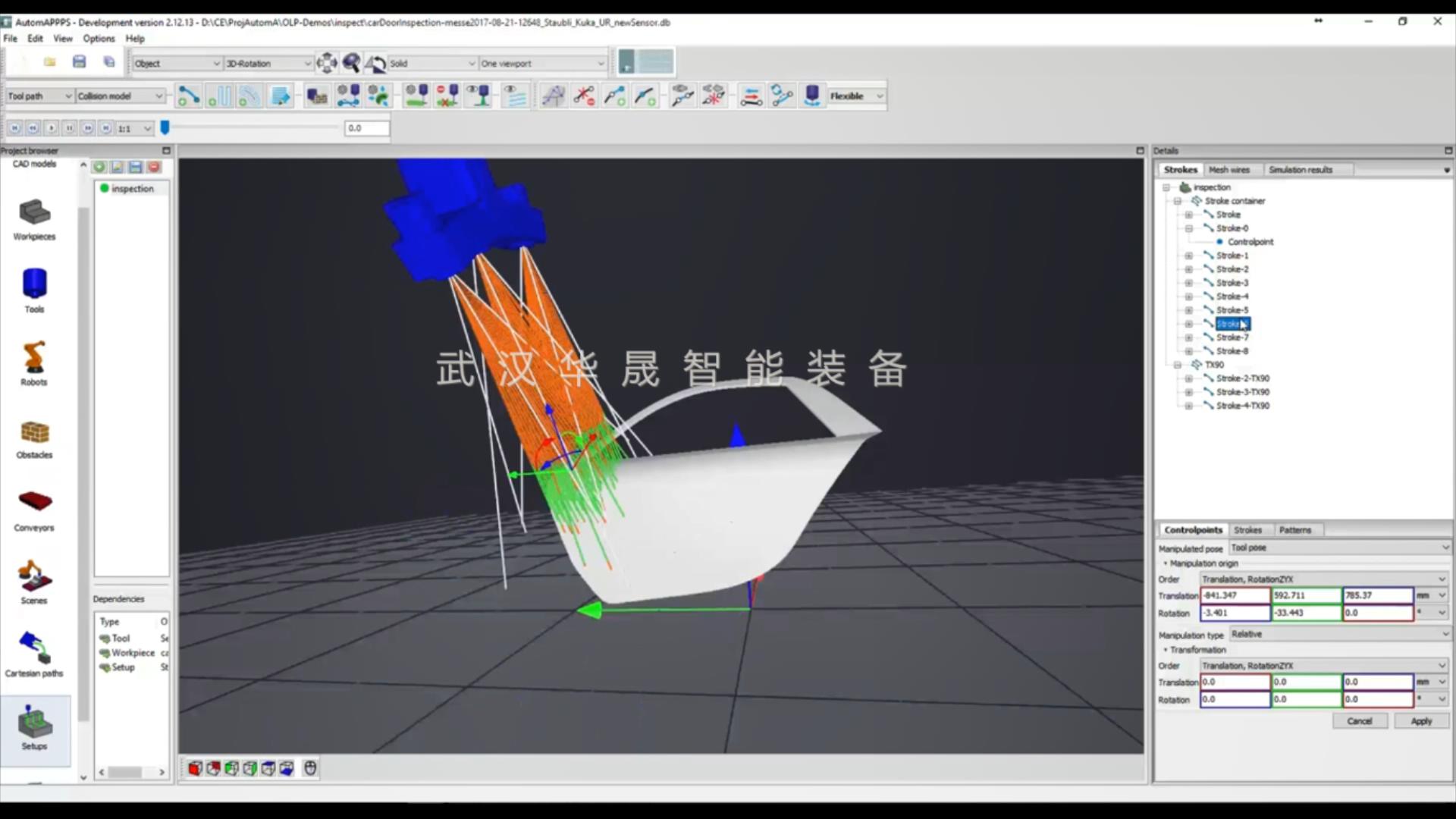Open the Obstacles panel in sidebar
Screen dimensions: 1456x819
click(x=33, y=438)
